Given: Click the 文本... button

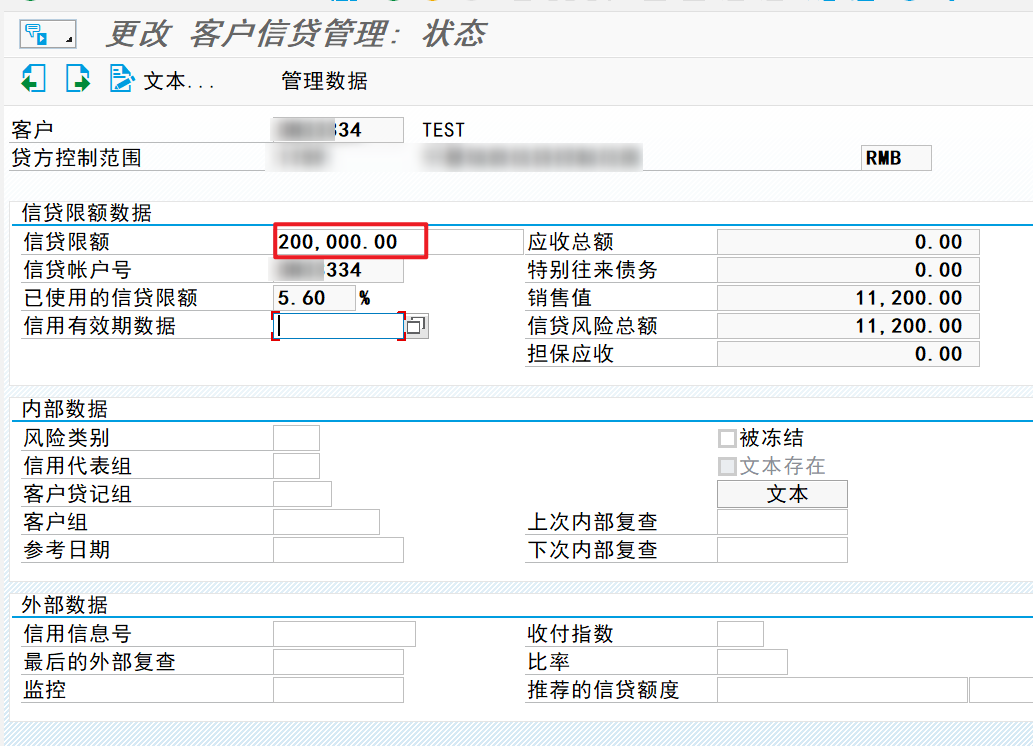Looking at the screenshot, I should tap(159, 83).
